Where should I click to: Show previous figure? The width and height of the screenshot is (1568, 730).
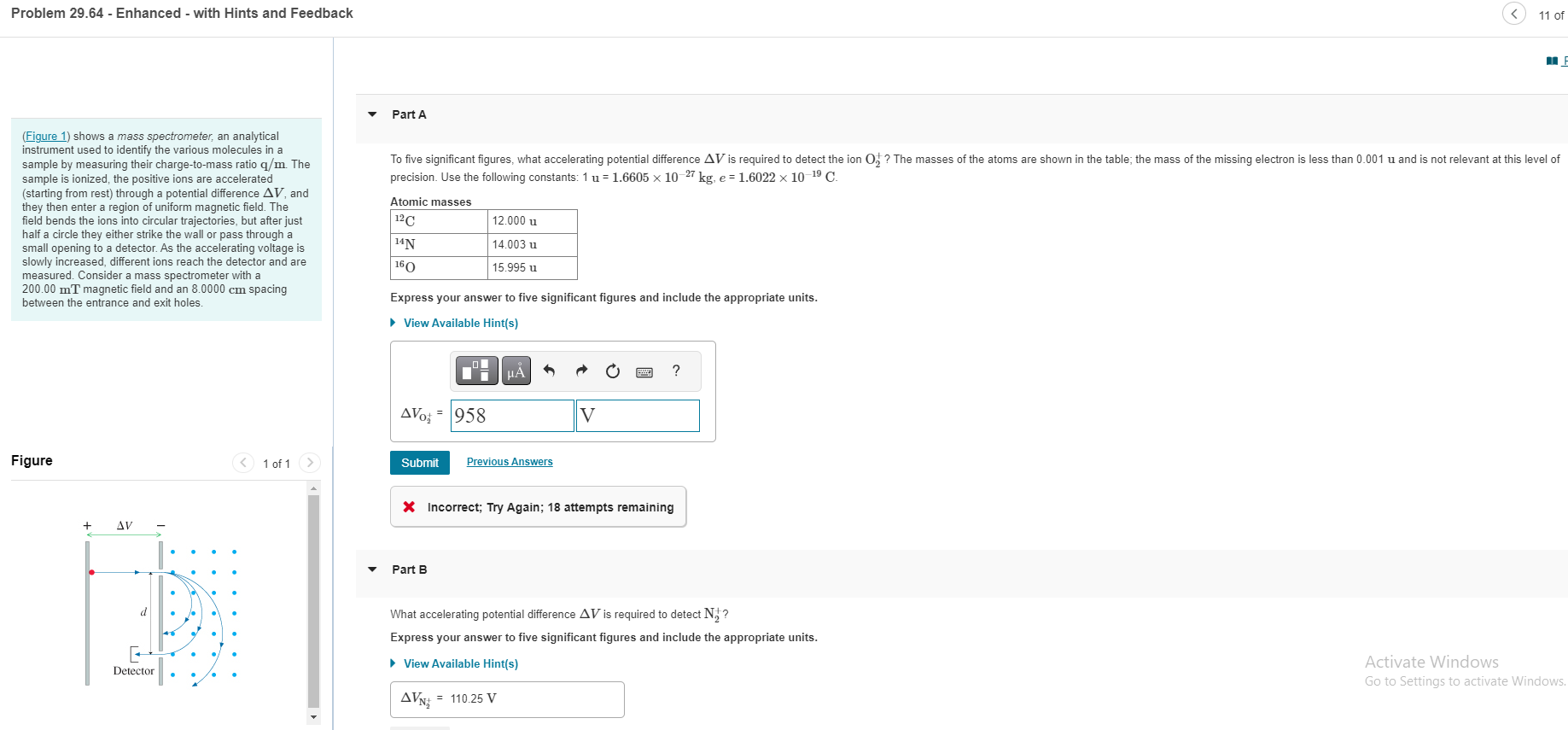click(243, 463)
